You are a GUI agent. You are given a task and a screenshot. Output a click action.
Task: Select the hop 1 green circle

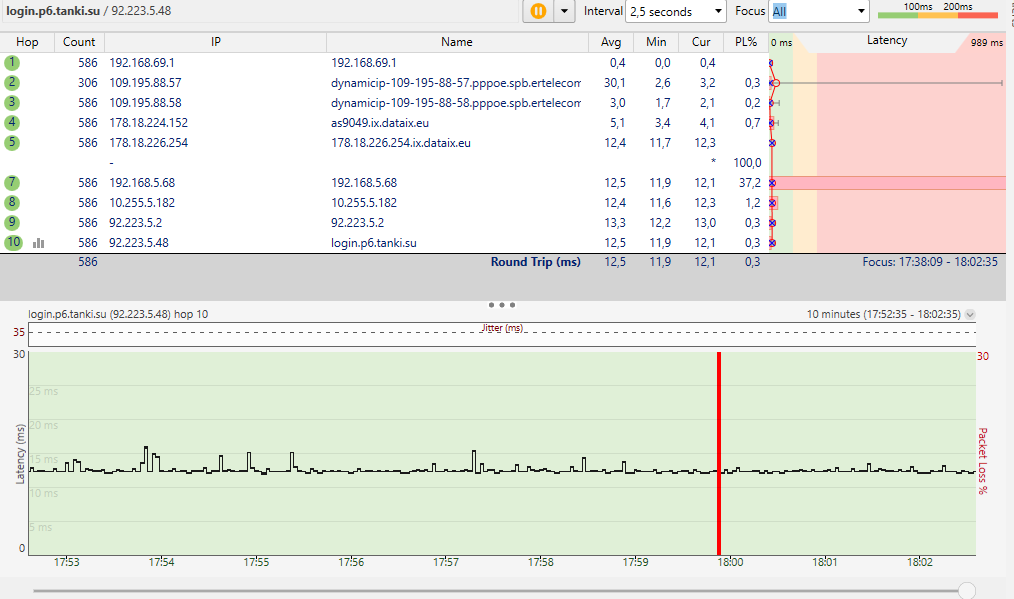tap(12, 62)
